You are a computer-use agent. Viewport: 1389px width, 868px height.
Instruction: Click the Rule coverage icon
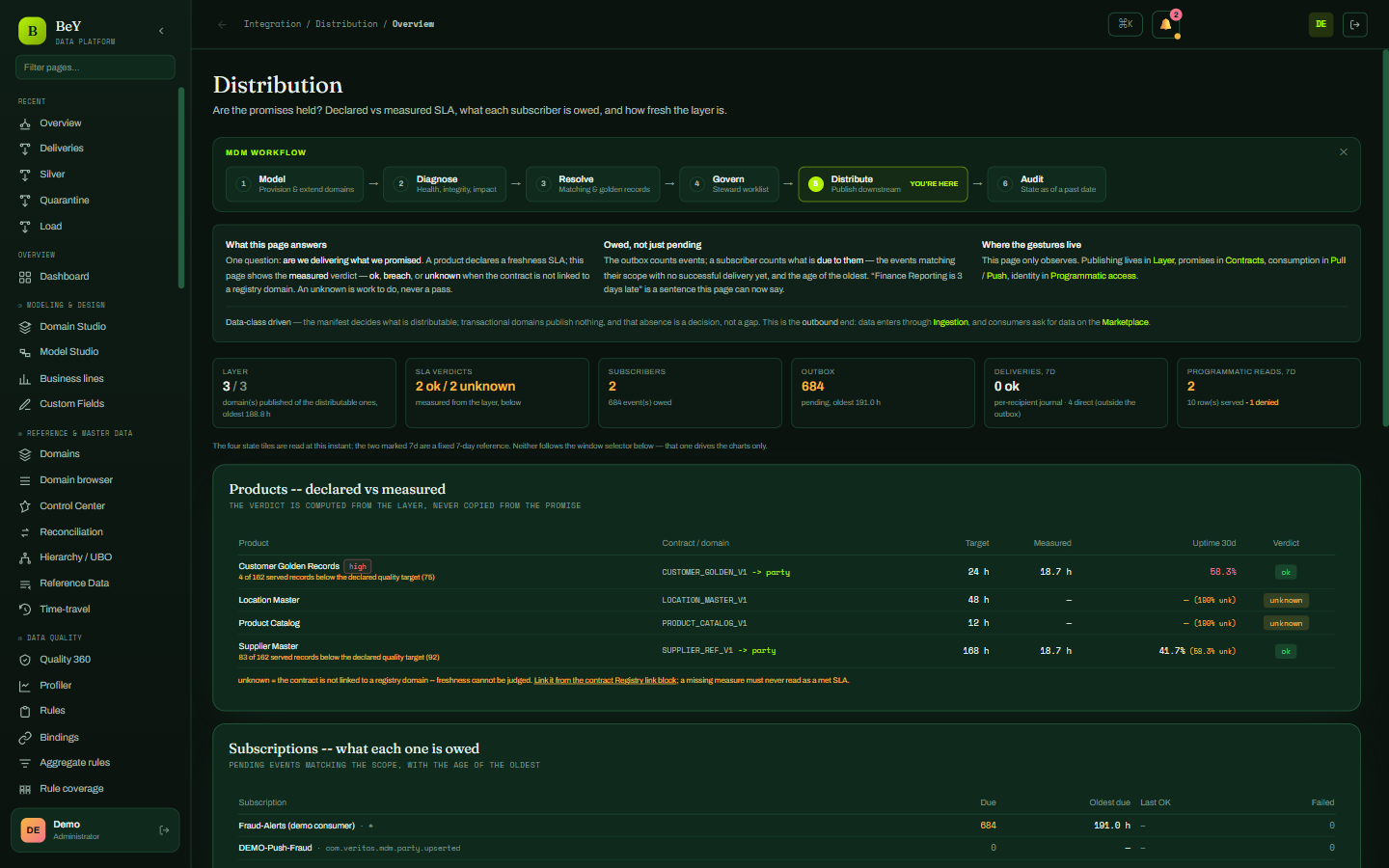tap(25, 789)
